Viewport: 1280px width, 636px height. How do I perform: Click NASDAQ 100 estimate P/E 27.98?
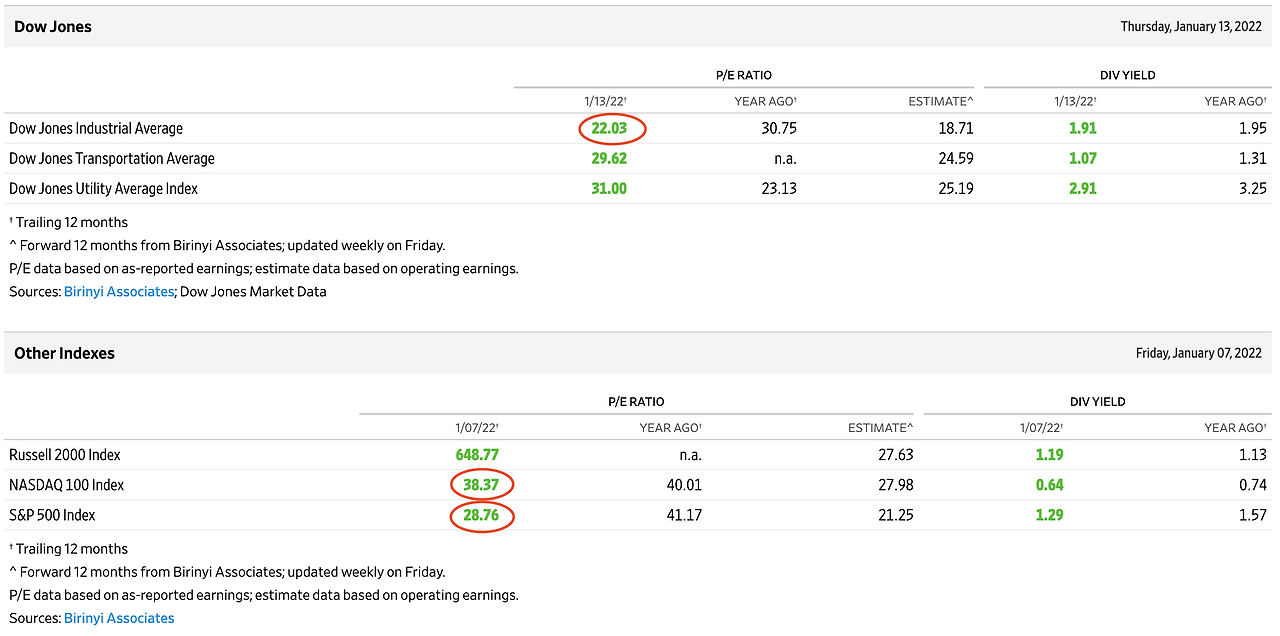(x=895, y=484)
